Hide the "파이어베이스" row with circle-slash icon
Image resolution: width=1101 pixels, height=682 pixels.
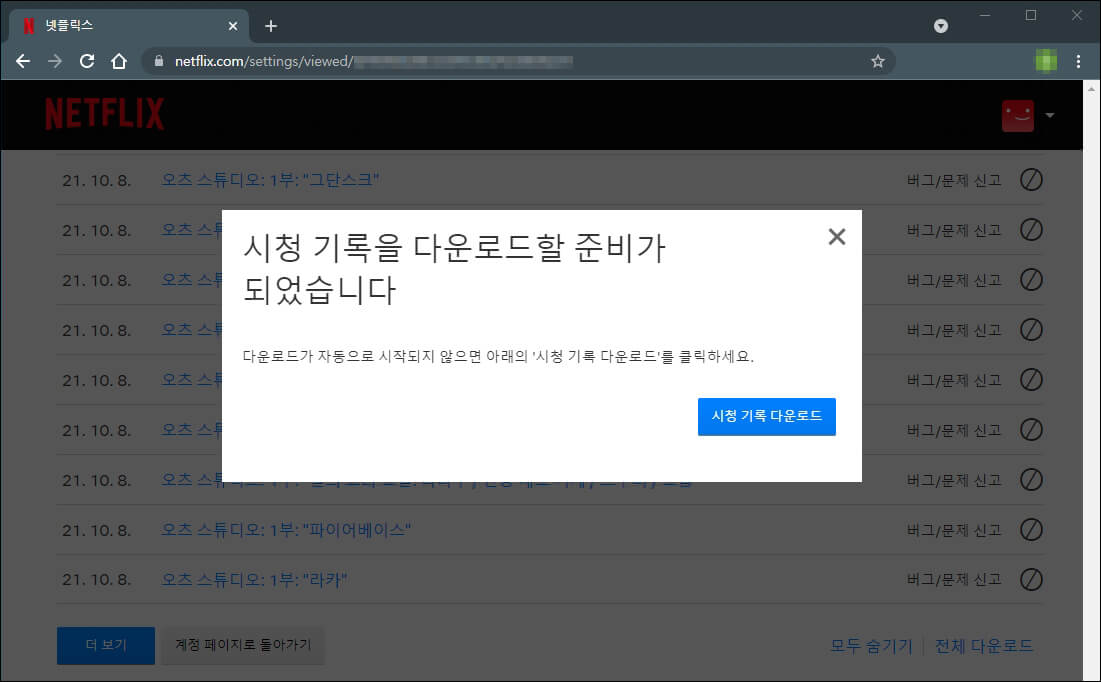pos(1031,530)
